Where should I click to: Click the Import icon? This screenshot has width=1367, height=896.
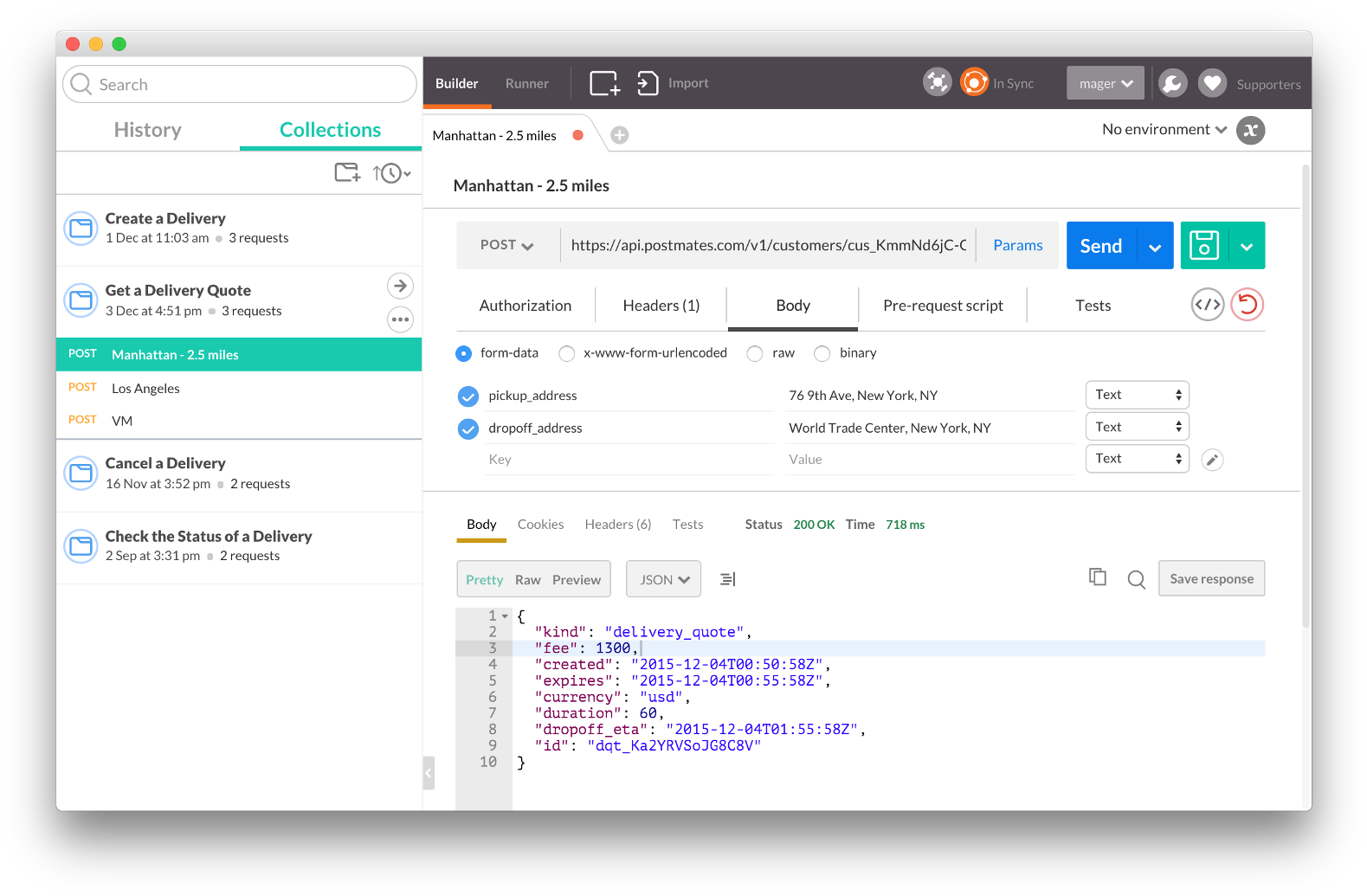click(x=648, y=83)
